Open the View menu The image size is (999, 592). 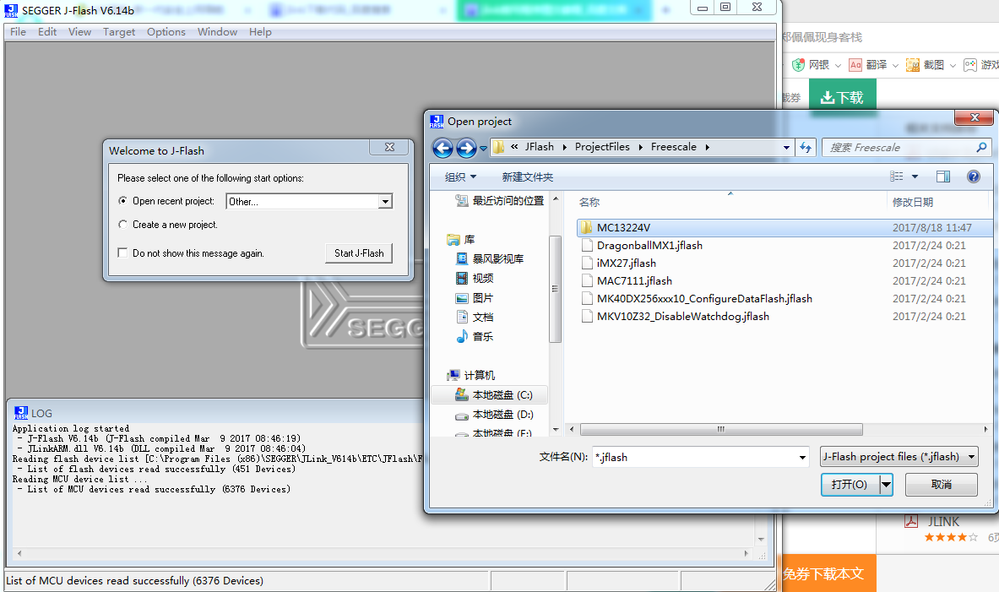point(80,32)
